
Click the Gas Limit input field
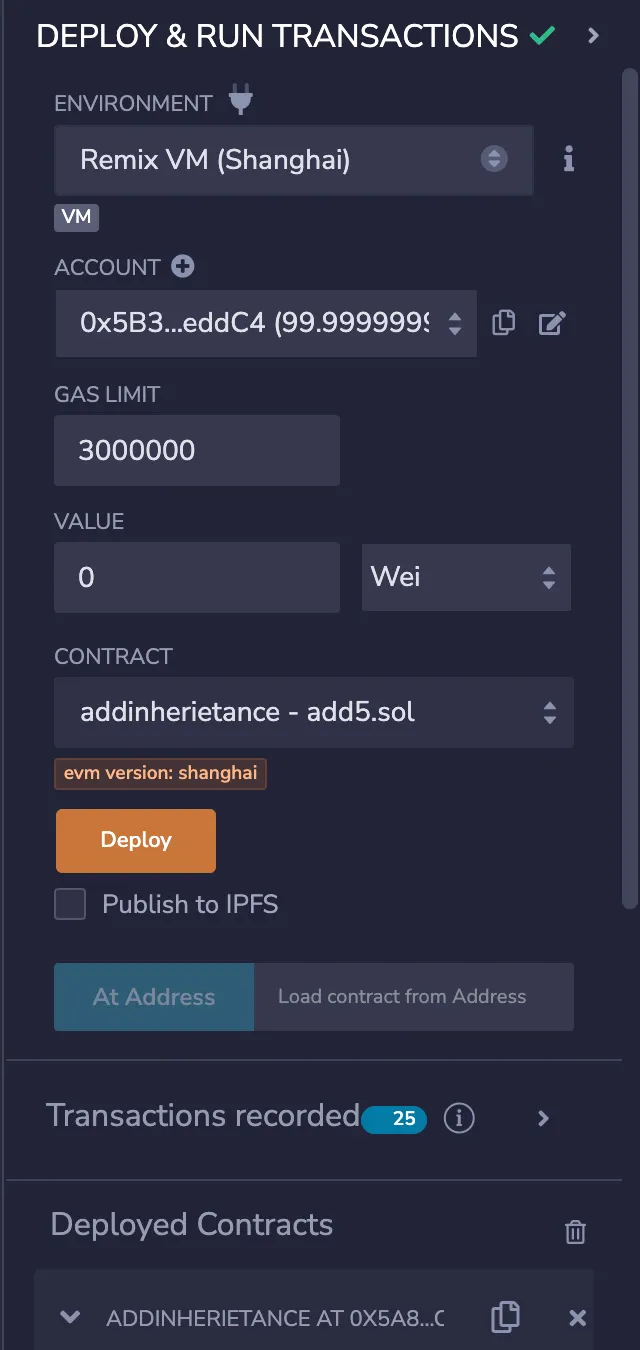pos(197,450)
